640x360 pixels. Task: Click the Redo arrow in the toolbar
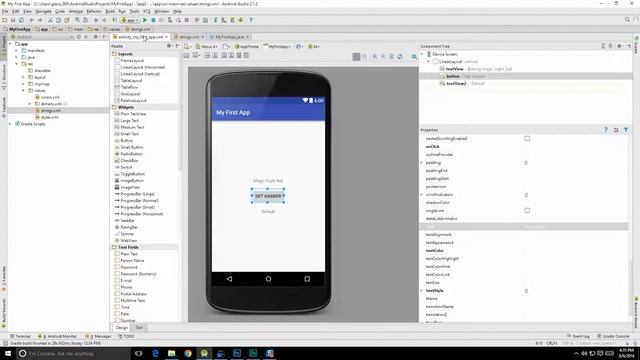(x=40, y=20)
